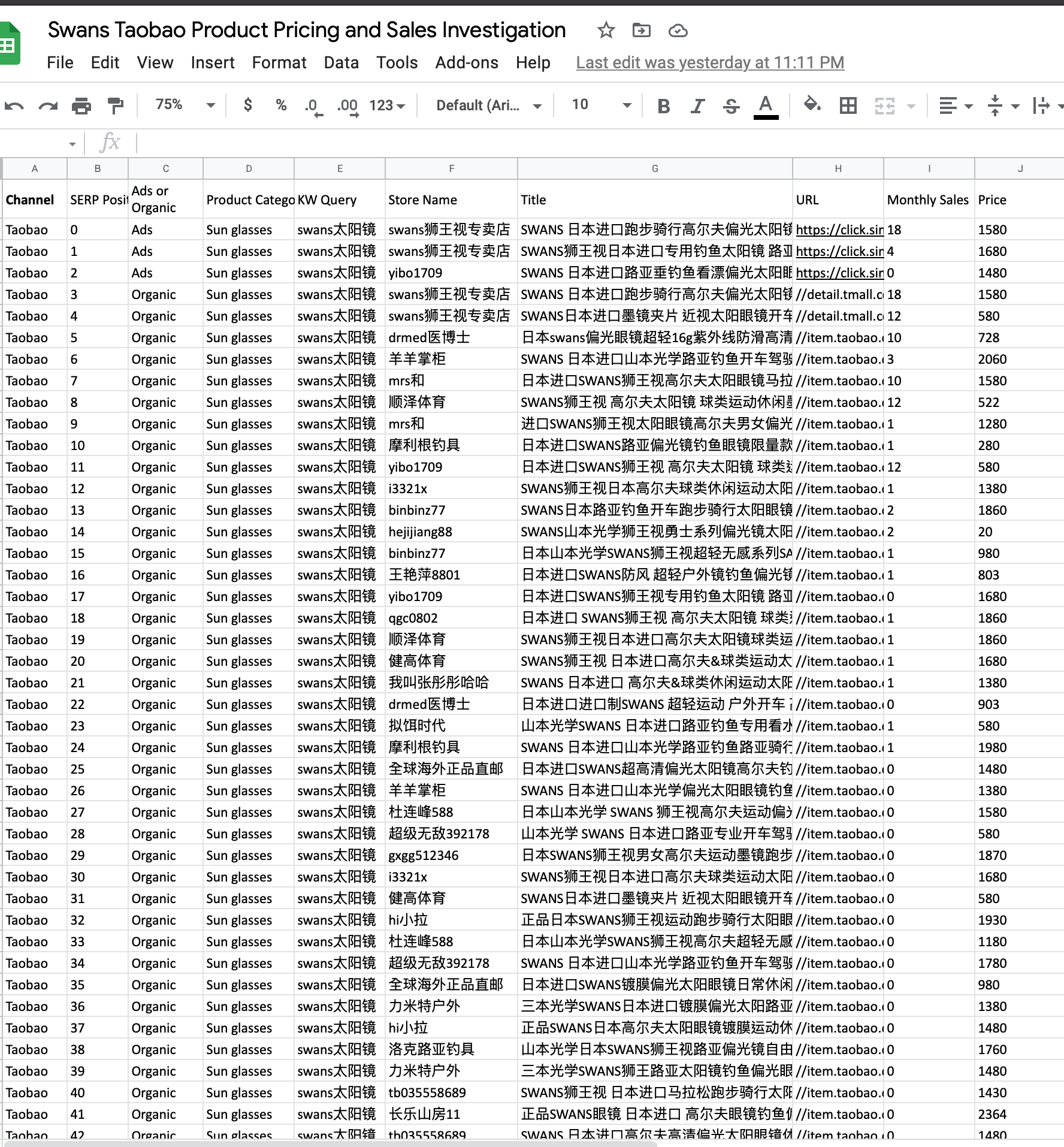The height and width of the screenshot is (1147, 1064).
Task: Expand the merge cells options arrow
Action: [911, 107]
